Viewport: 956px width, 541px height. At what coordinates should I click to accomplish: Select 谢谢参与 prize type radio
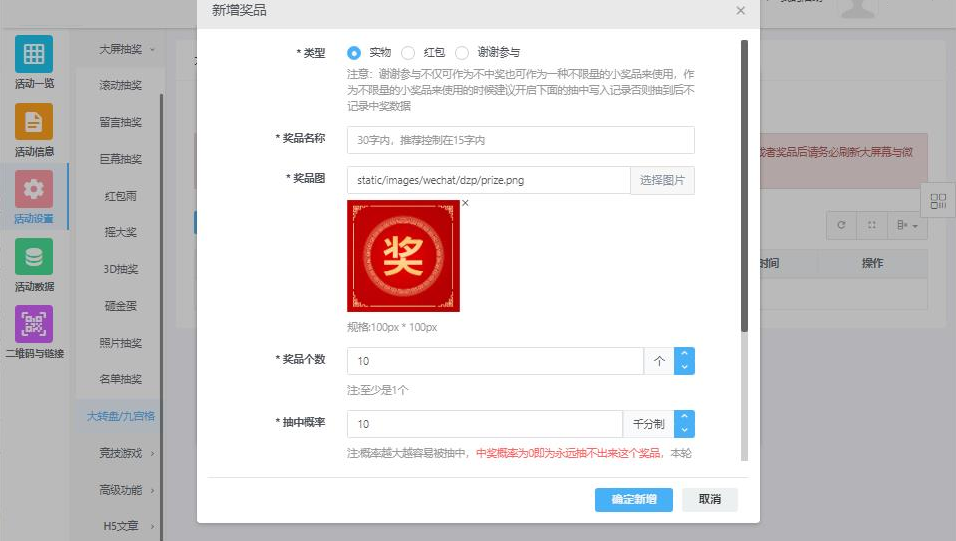462,53
